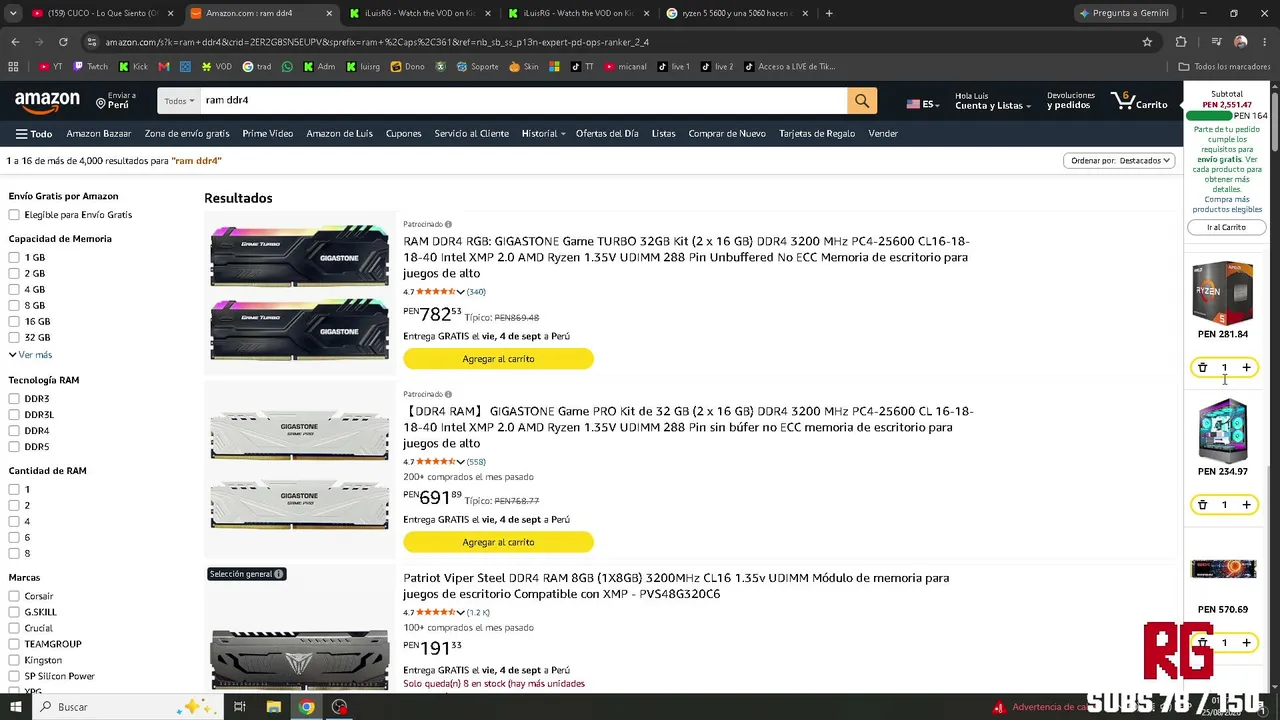Viewport: 1280px width, 720px height.
Task: Open the Soporte bookmark
Action: [x=478, y=67]
